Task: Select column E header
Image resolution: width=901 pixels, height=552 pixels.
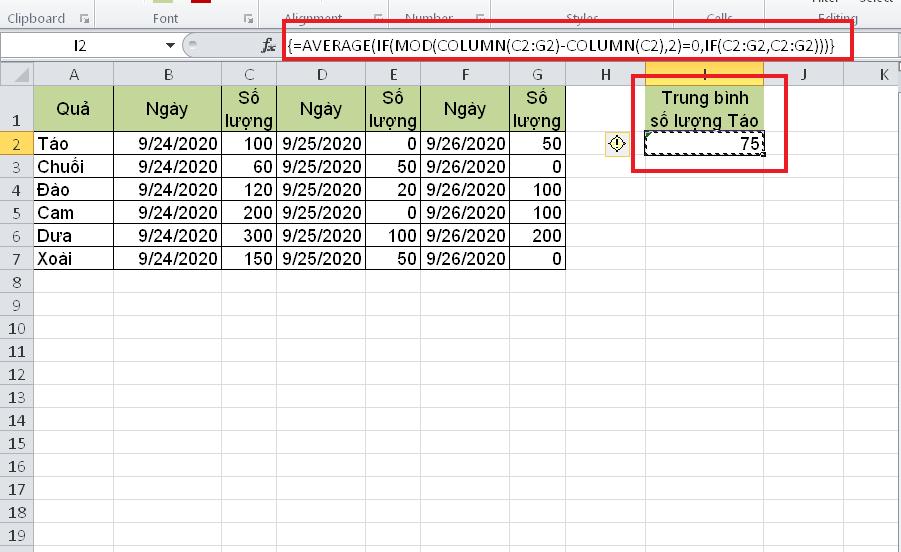Action: 393,74
